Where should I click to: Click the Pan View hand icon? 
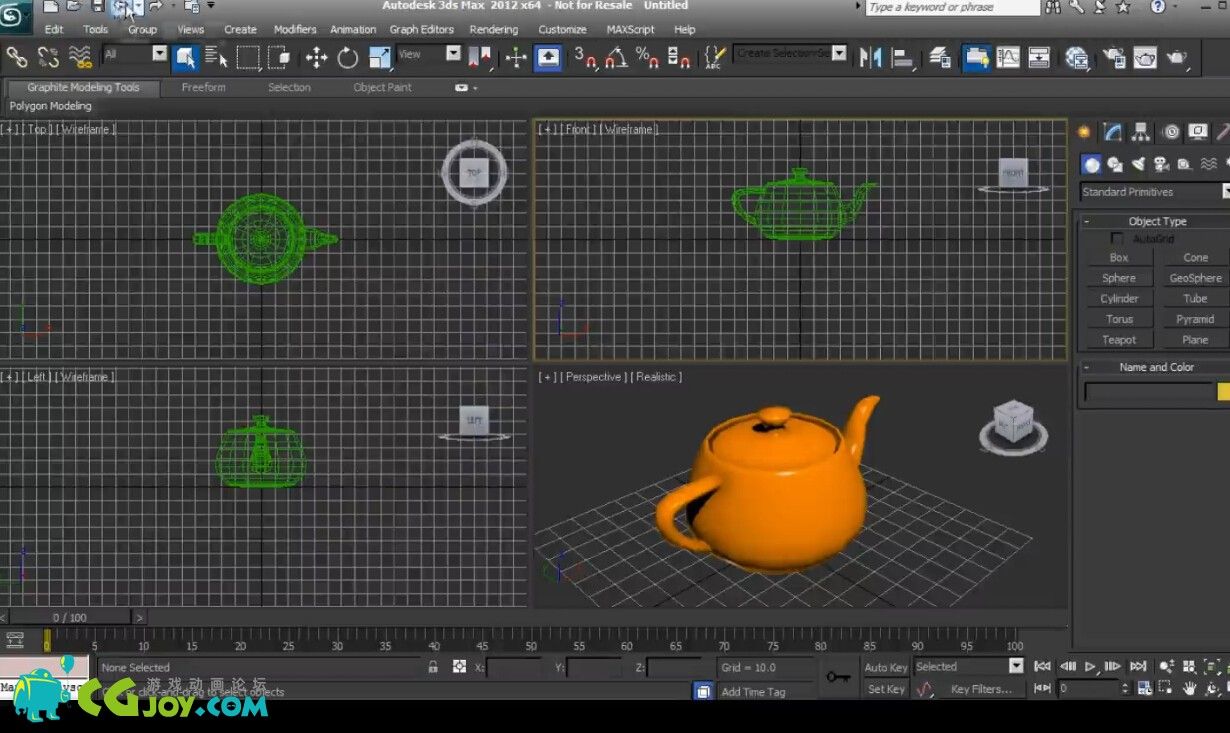[x=1190, y=688]
